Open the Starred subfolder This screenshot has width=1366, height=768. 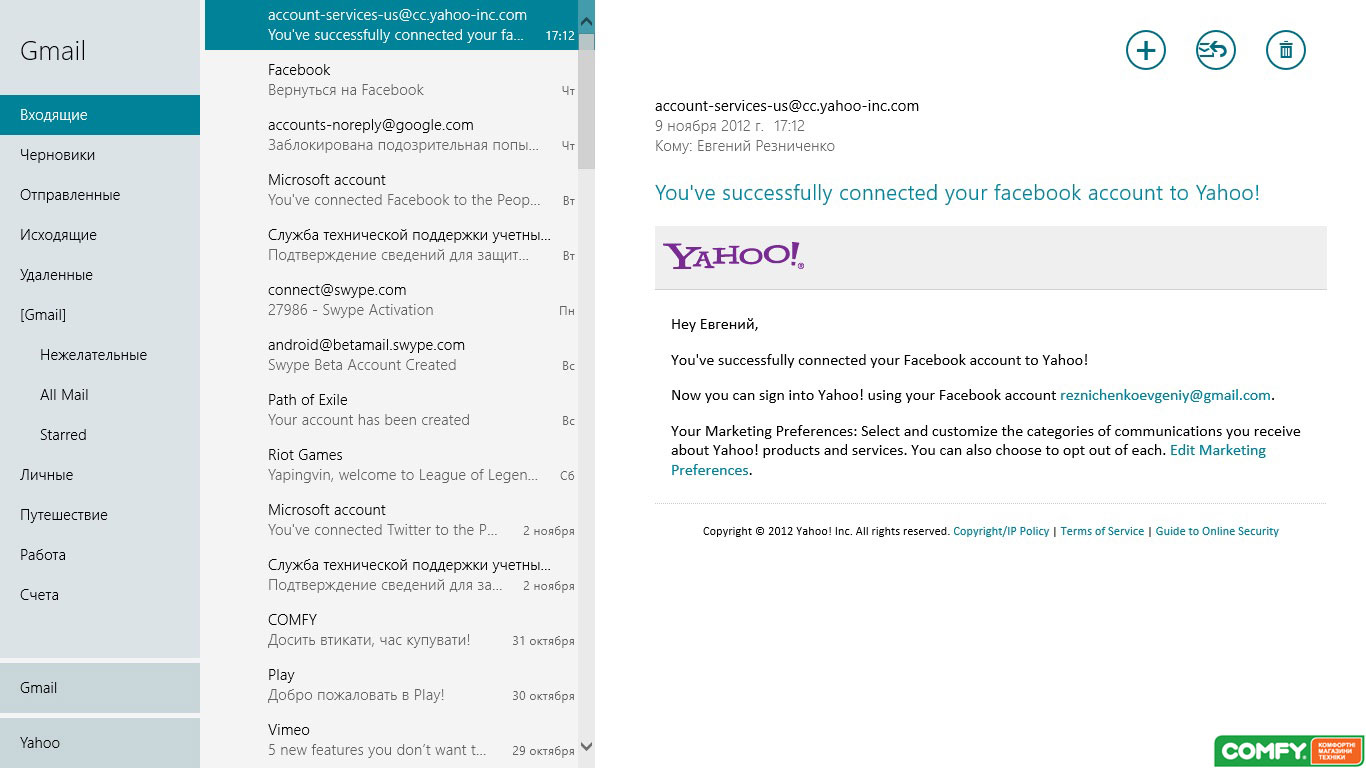[x=100, y=435]
